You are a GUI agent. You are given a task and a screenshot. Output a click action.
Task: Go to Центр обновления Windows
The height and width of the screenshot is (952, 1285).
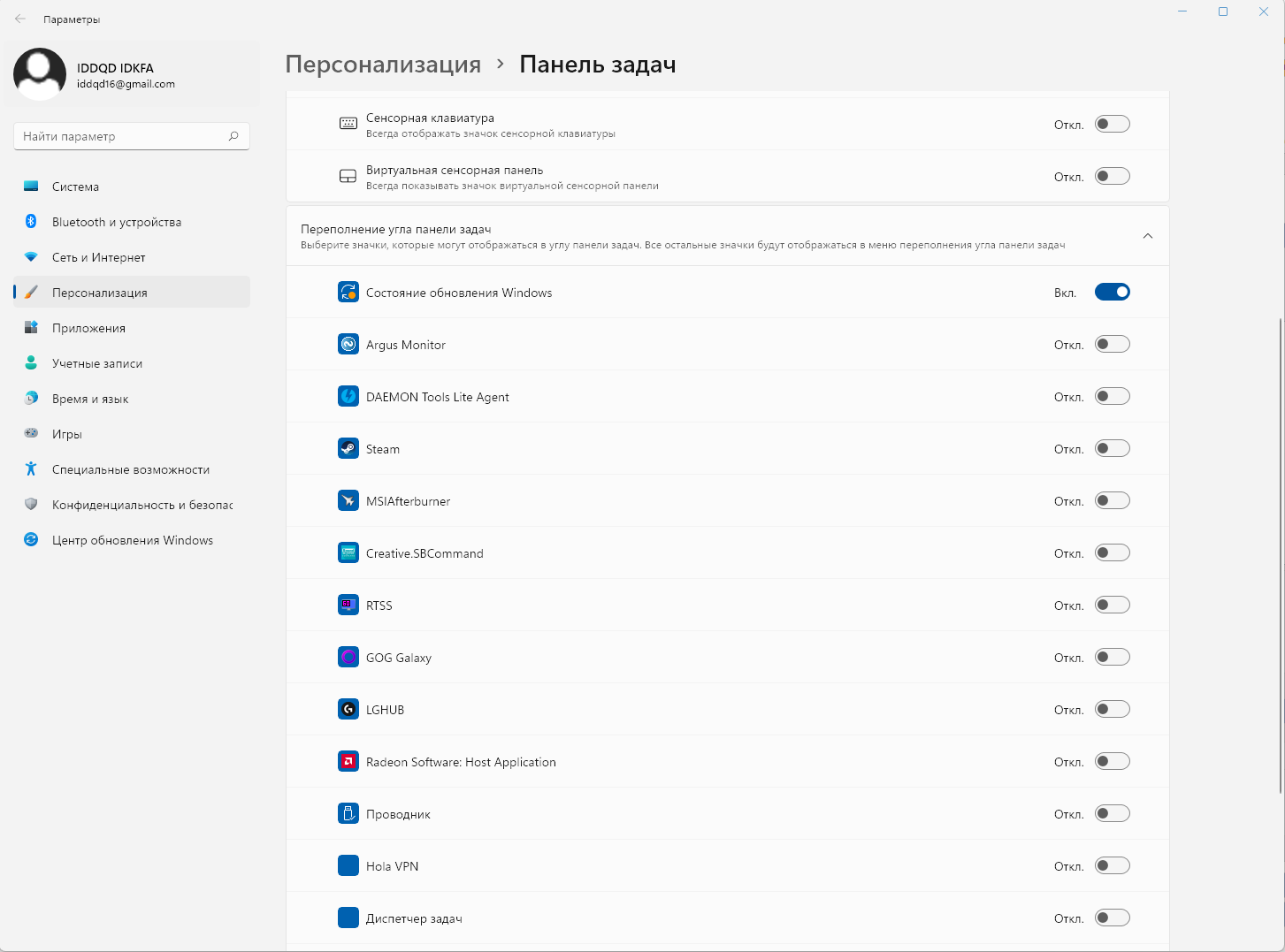tap(133, 540)
